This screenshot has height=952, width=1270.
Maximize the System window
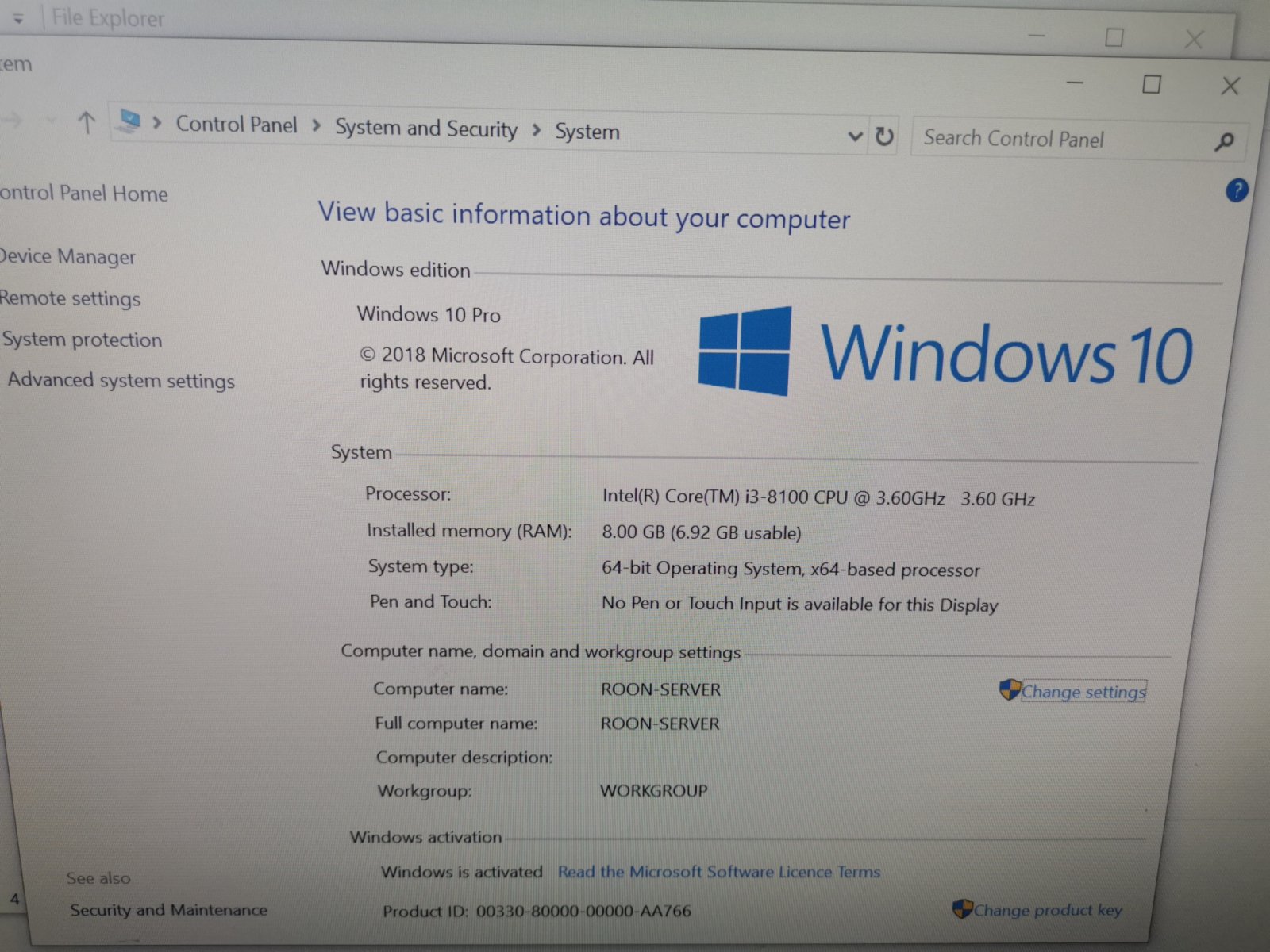tap(1152, 84)
